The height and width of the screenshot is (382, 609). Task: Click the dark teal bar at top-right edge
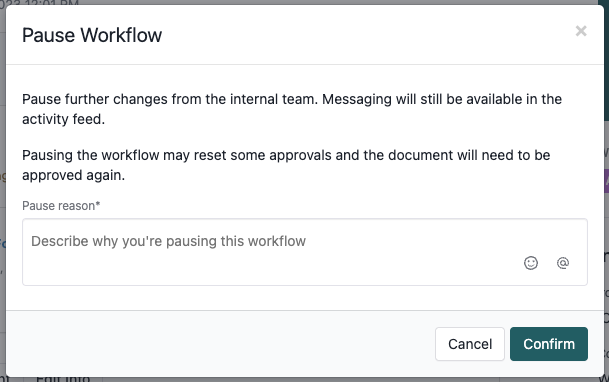point(606,60)
